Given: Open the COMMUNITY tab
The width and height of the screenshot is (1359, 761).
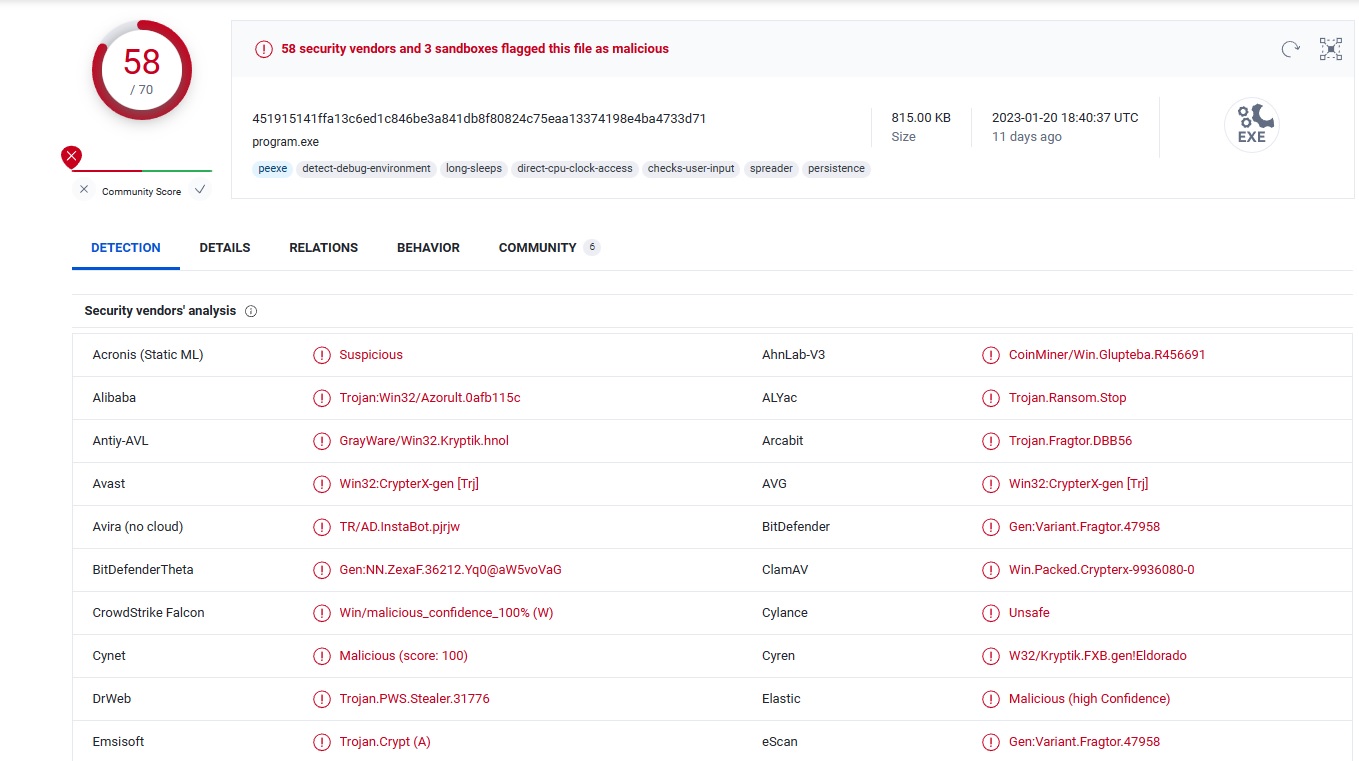Looking at the screenshot, I should [549, 248].
